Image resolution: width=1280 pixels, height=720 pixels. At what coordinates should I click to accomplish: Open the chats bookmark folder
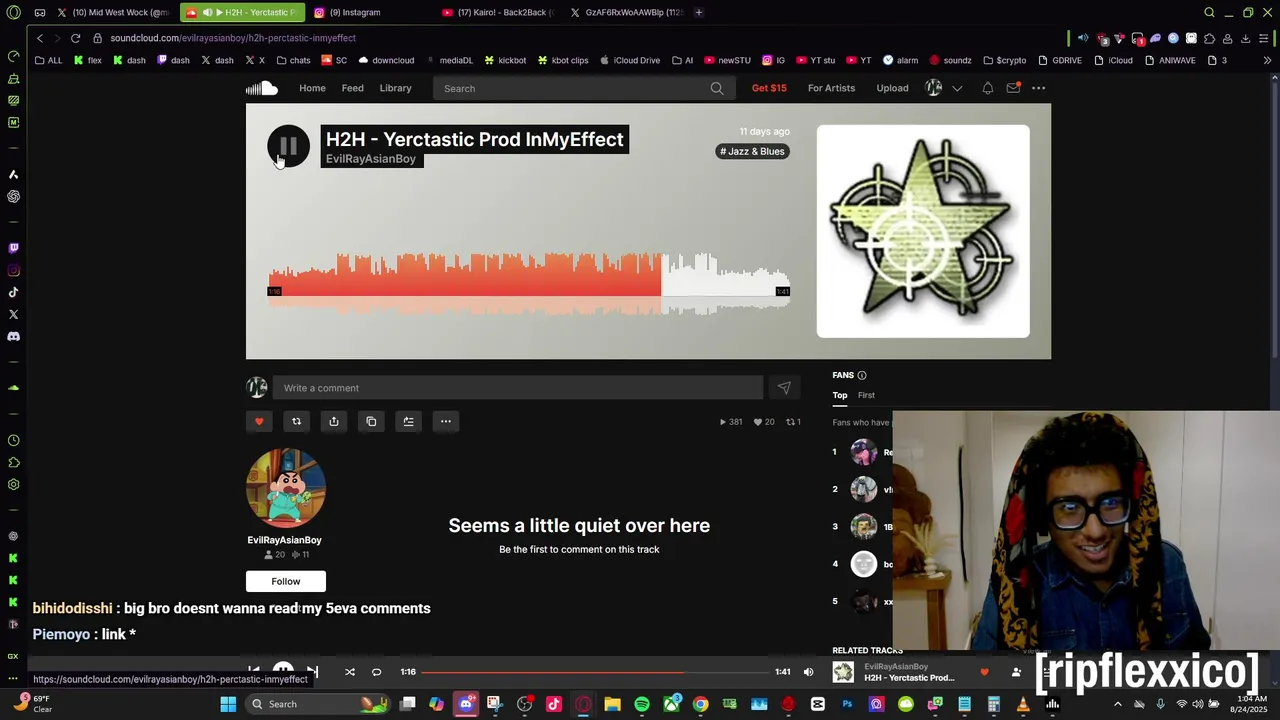pyautogui.click(x=293, y=60)
